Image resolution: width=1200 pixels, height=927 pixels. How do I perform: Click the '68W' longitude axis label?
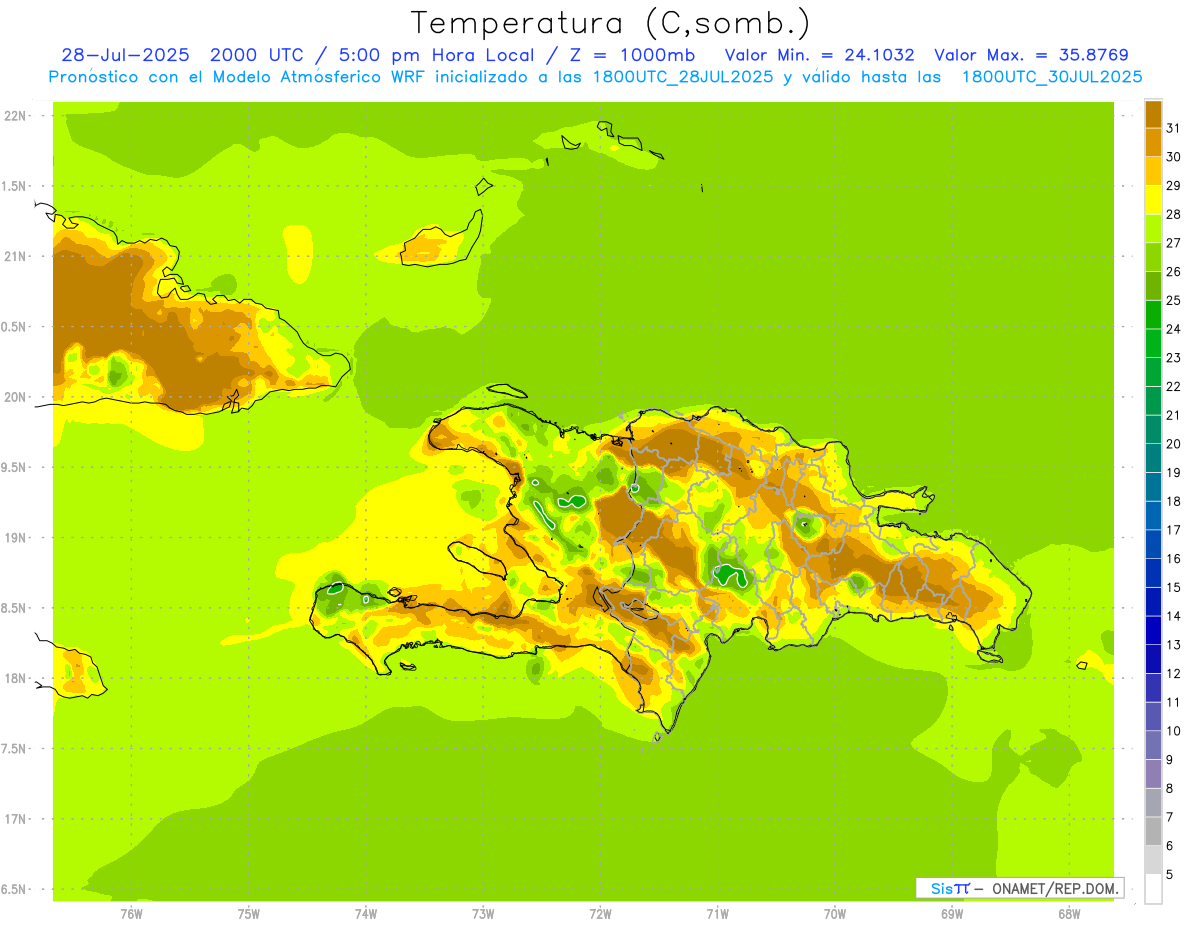pos(1069,914)
